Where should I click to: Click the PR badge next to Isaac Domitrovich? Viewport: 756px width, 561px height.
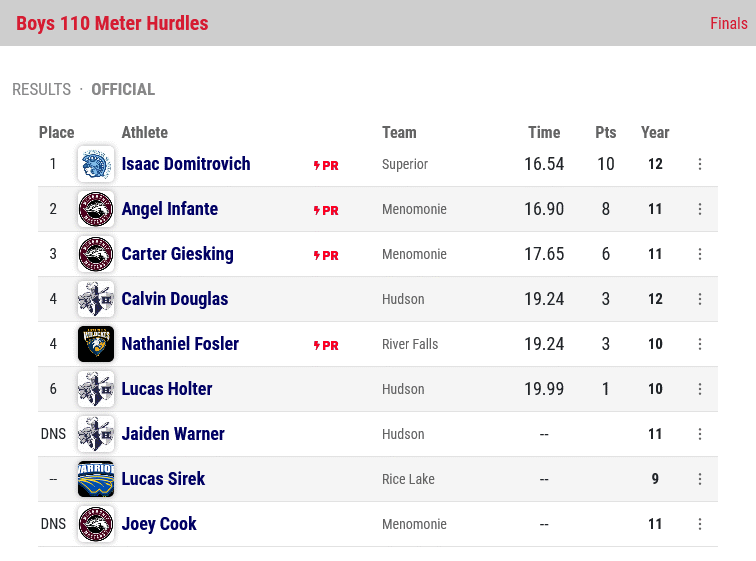pos(326,165)
